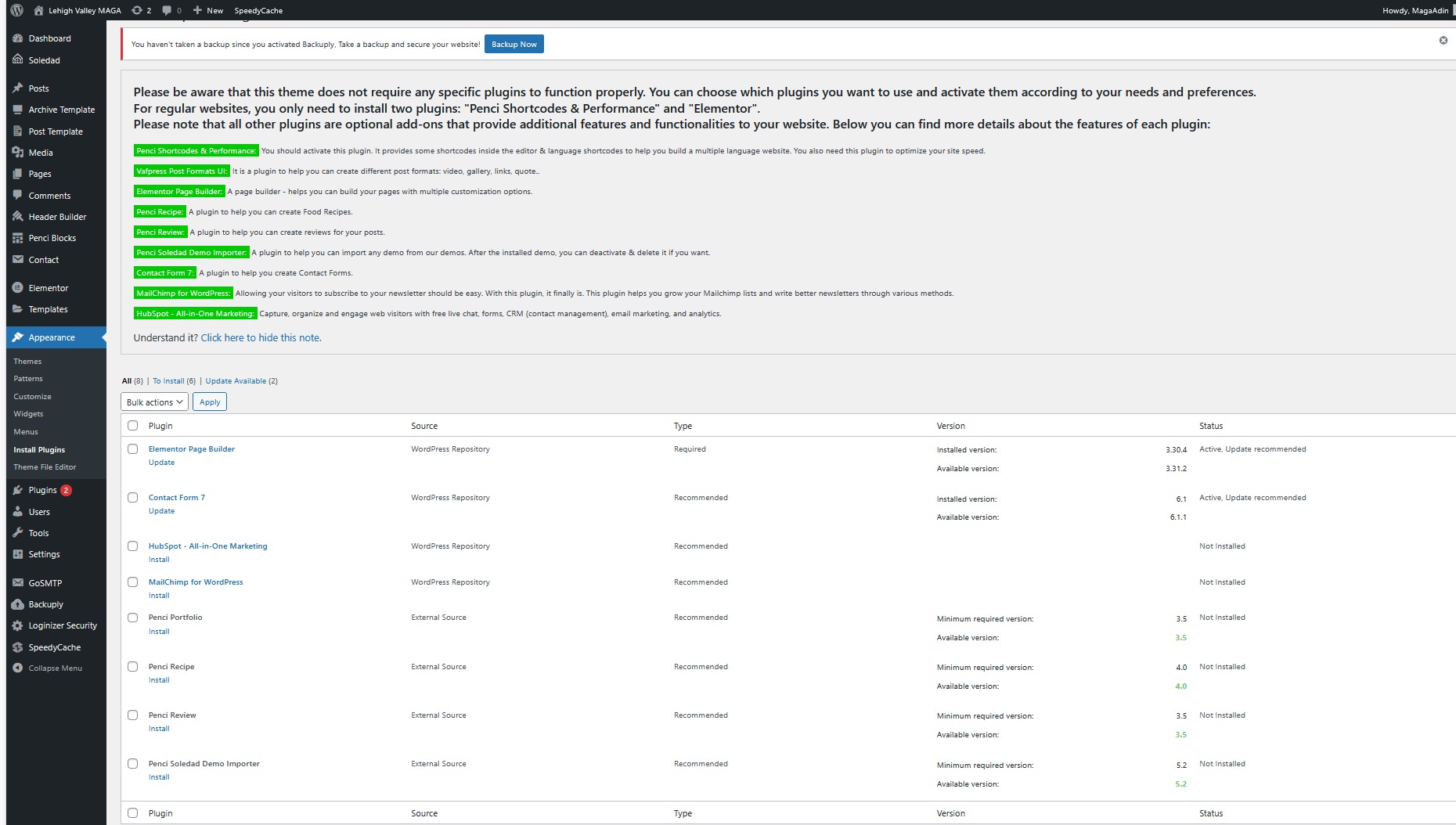The height and width of the screenshot is (825, 1456).
Task: Check the Penci Soledad Demo Importer checkbox
Action: click(132, 764)
